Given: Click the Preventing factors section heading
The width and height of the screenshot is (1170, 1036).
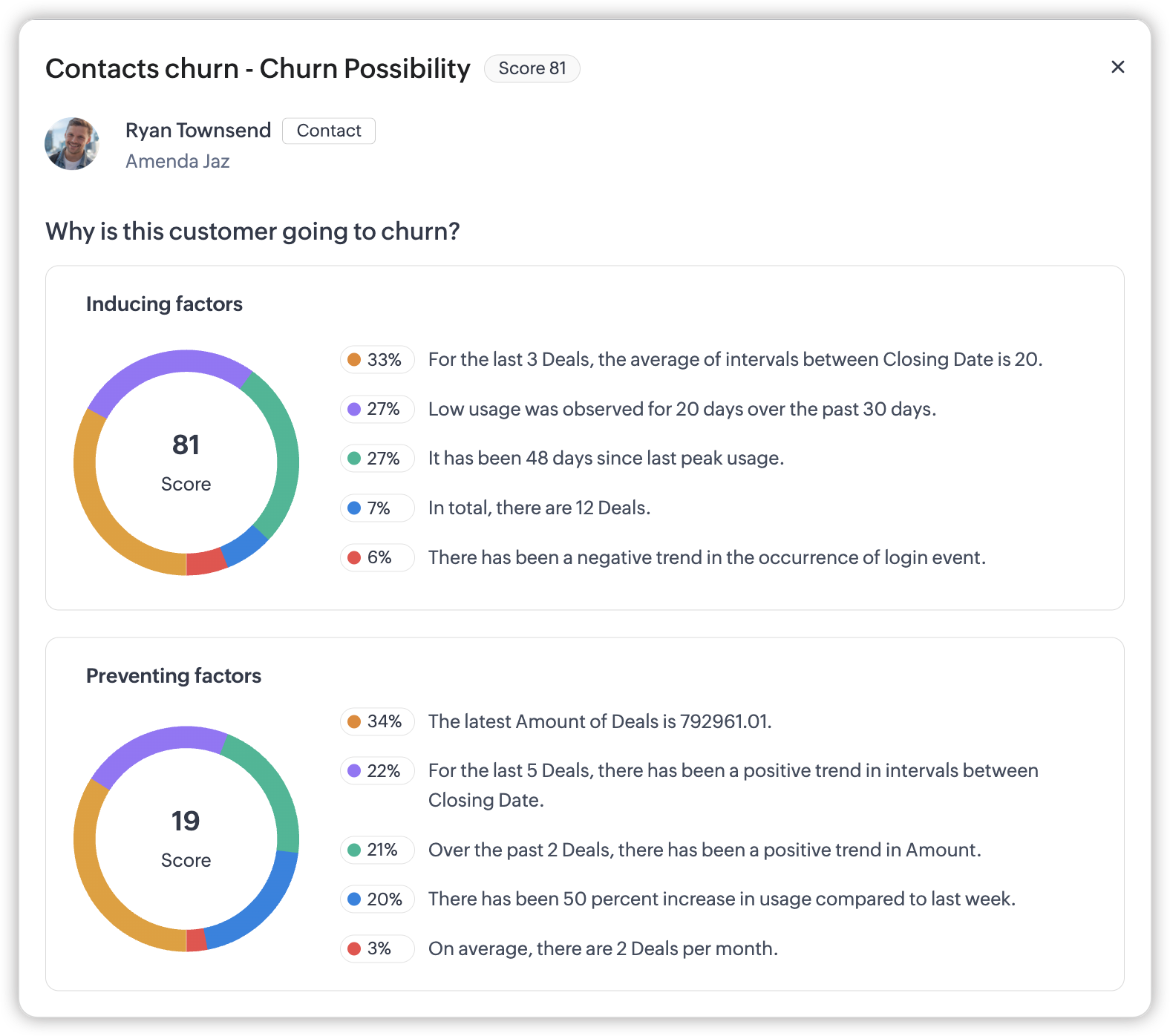Looking at the screenshot, I should coord(174,676).
